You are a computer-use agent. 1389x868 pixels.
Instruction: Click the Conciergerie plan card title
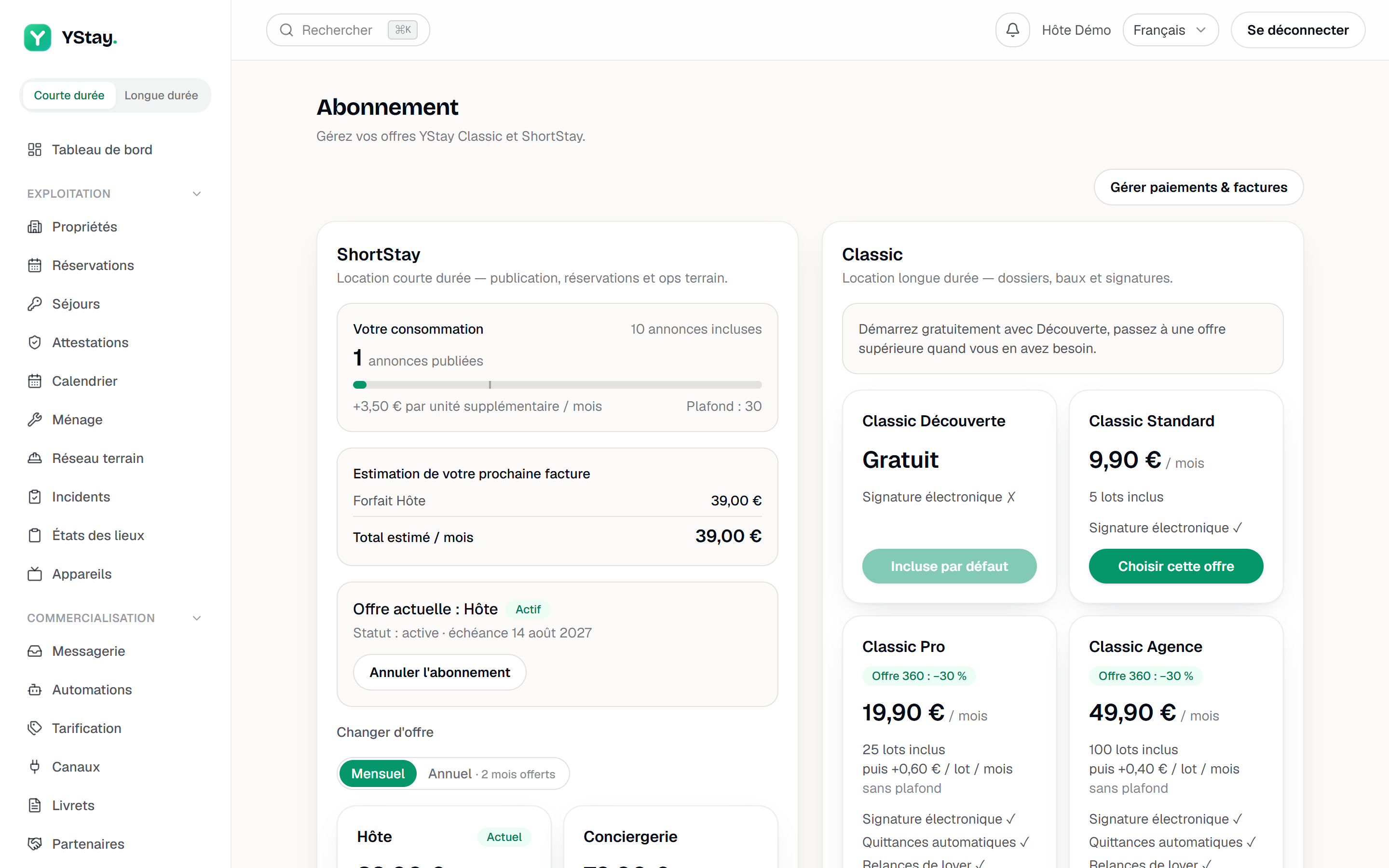630,837
